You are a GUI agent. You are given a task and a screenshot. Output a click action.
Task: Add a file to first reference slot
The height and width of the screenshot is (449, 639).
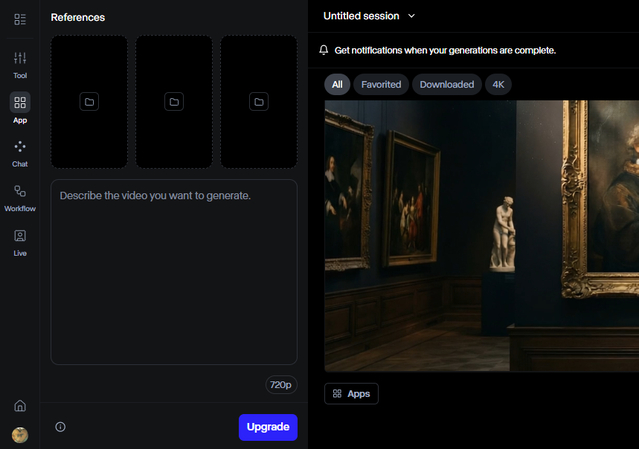click(x=89, y=102)
